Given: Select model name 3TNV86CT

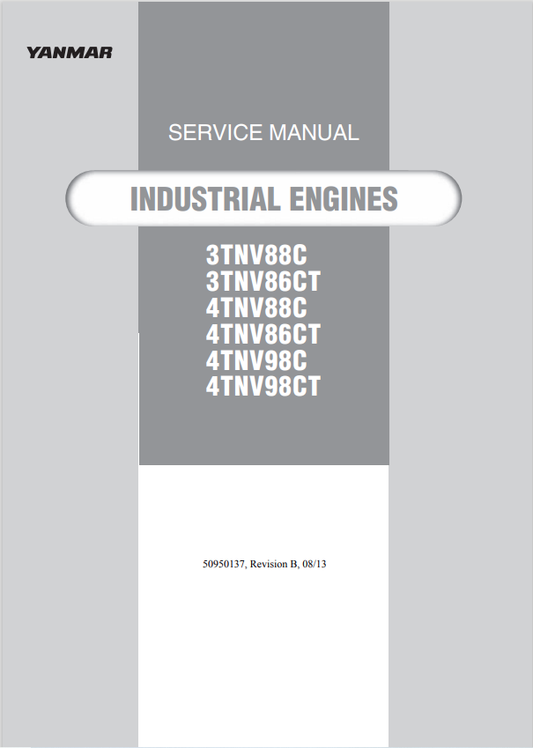Looking at the screenshot, I should coord(263,281).
